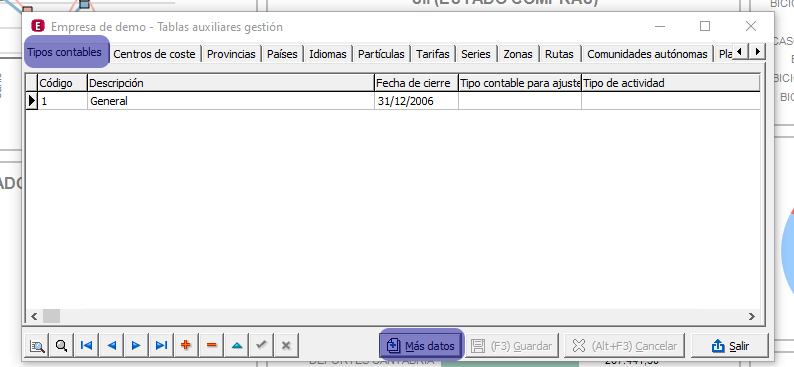Click the Tipo de actividad column header
794x367 pixels.
(670, 83)
